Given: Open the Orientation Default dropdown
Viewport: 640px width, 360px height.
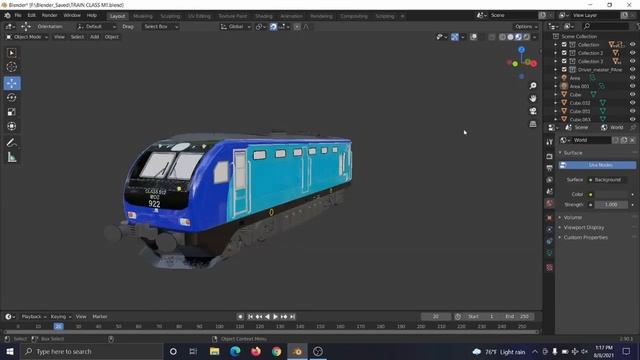Looking at the screenshot, I should pyautogui.click(x=96, y=27).
